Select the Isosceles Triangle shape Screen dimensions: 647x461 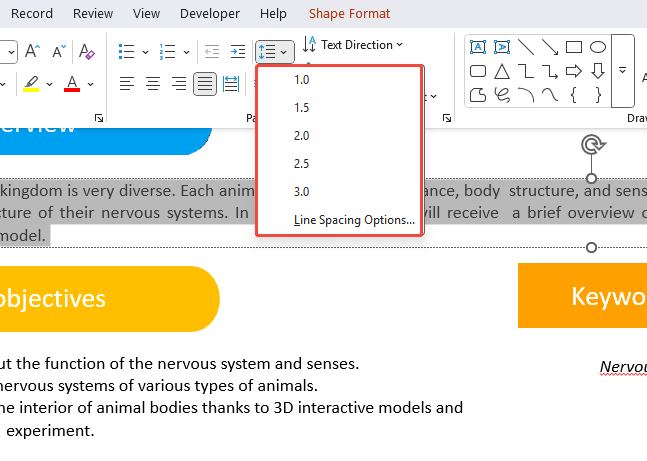[x=502, y=71]
